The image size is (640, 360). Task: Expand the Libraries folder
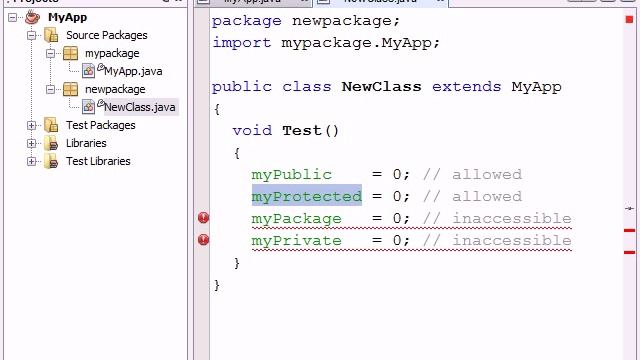tap(31, 143)
